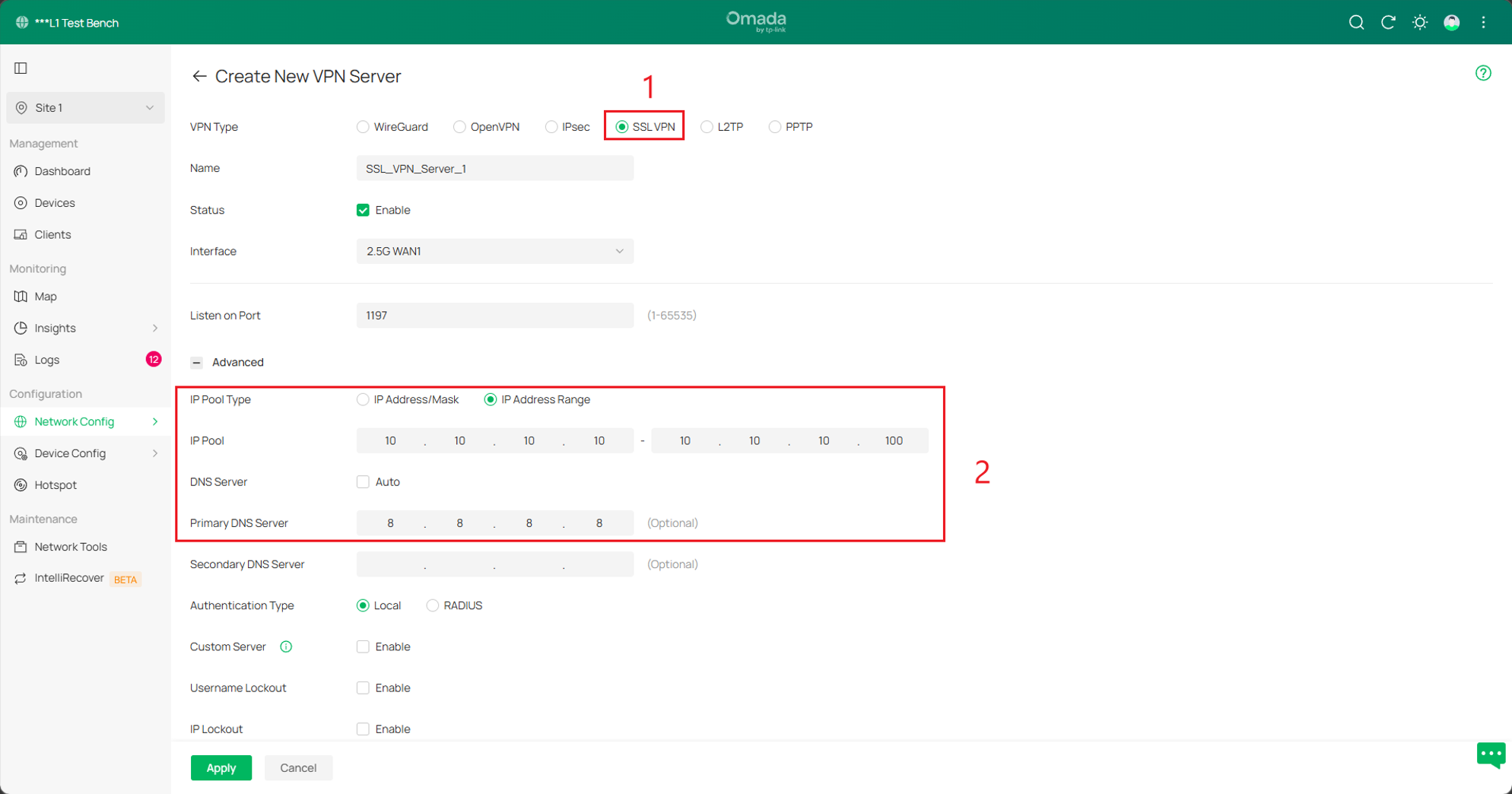Uncheck the Status Enable checkbox
1512x794 pixels.
pos(363,210)
